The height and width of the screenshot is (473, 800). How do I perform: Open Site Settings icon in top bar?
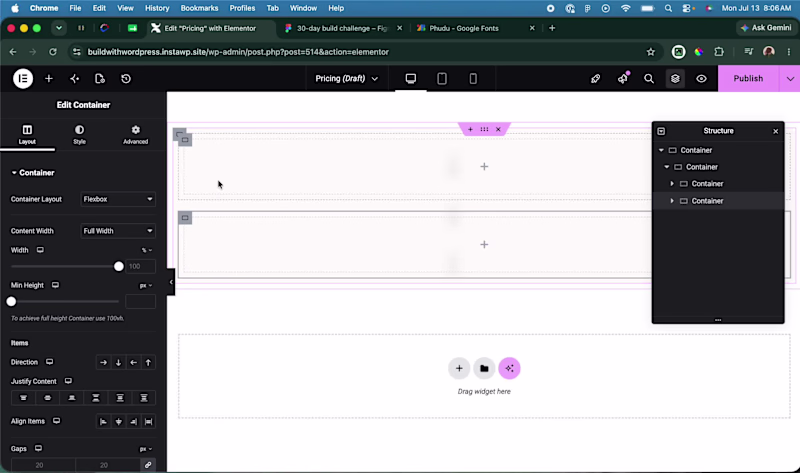coord(74,79)
